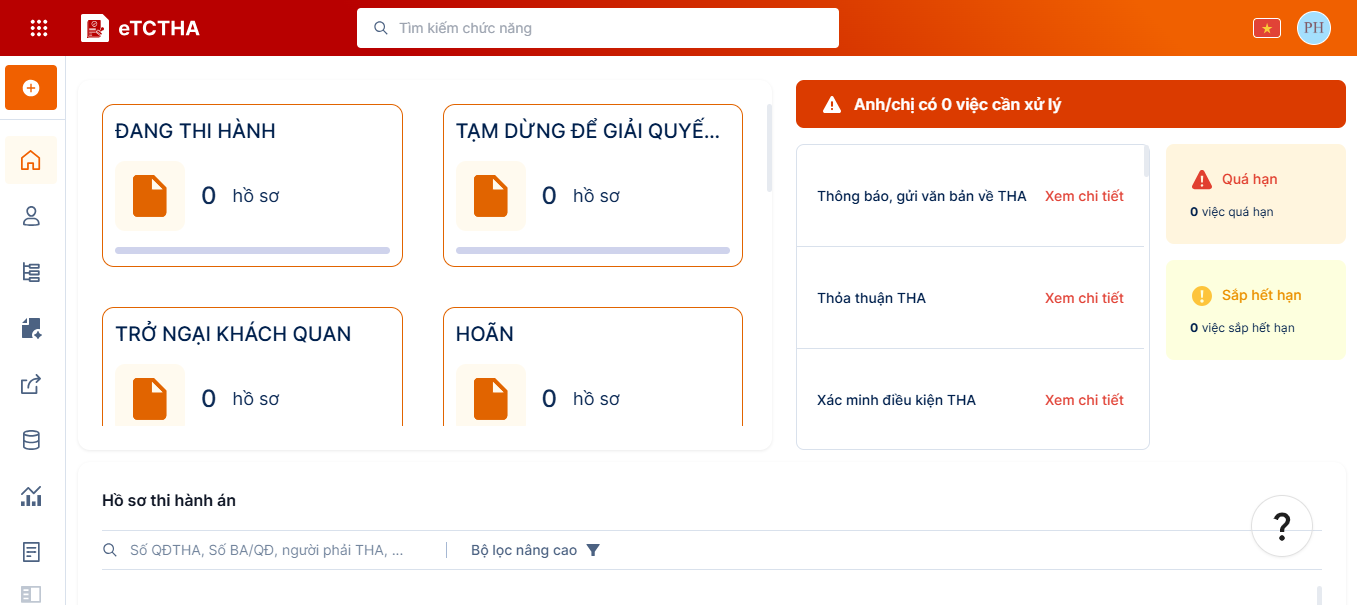View statistics via the chart icon
Screen dimensions: 1357x605
click(x=30, y=496)
